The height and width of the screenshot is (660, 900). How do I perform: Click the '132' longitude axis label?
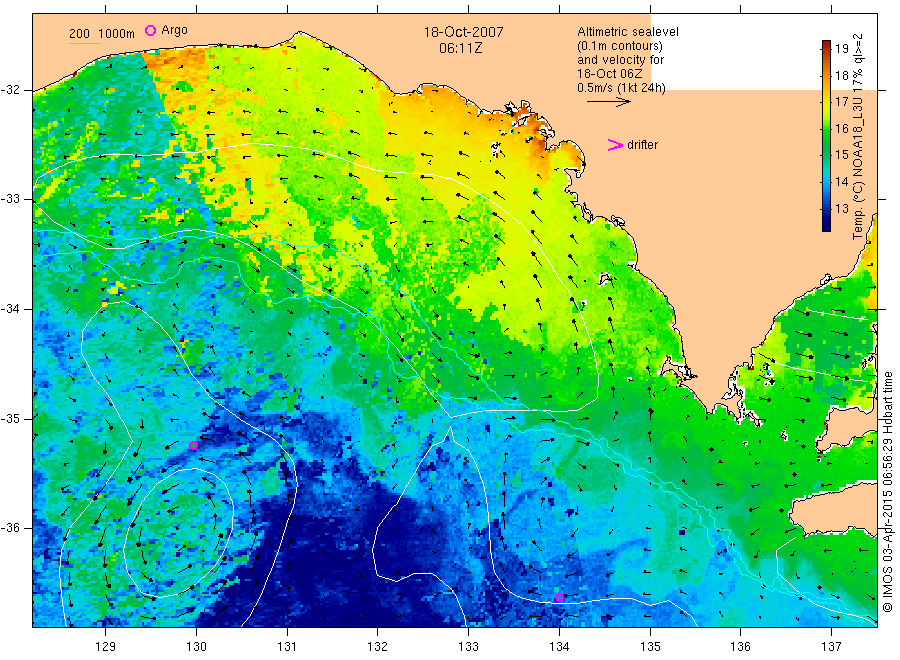(x=378, y=647)
